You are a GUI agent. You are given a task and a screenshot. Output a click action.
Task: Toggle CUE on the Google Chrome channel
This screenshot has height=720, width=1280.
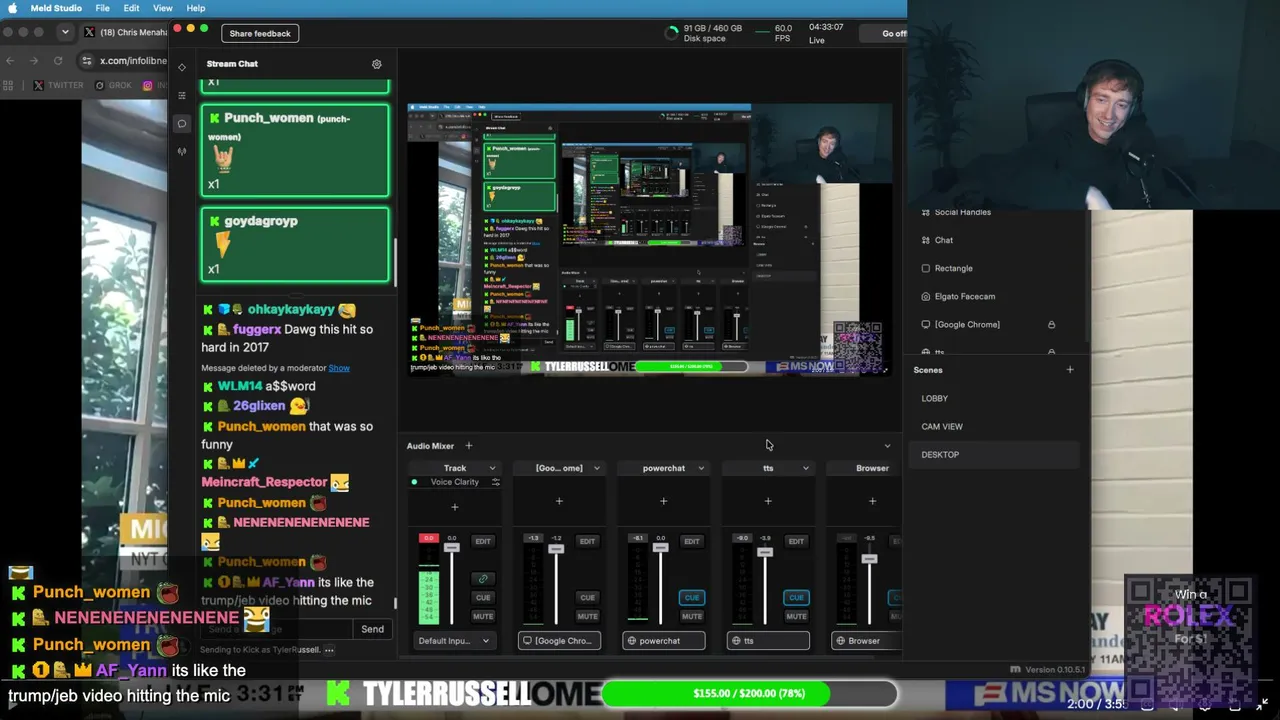[x=587, y=598]
